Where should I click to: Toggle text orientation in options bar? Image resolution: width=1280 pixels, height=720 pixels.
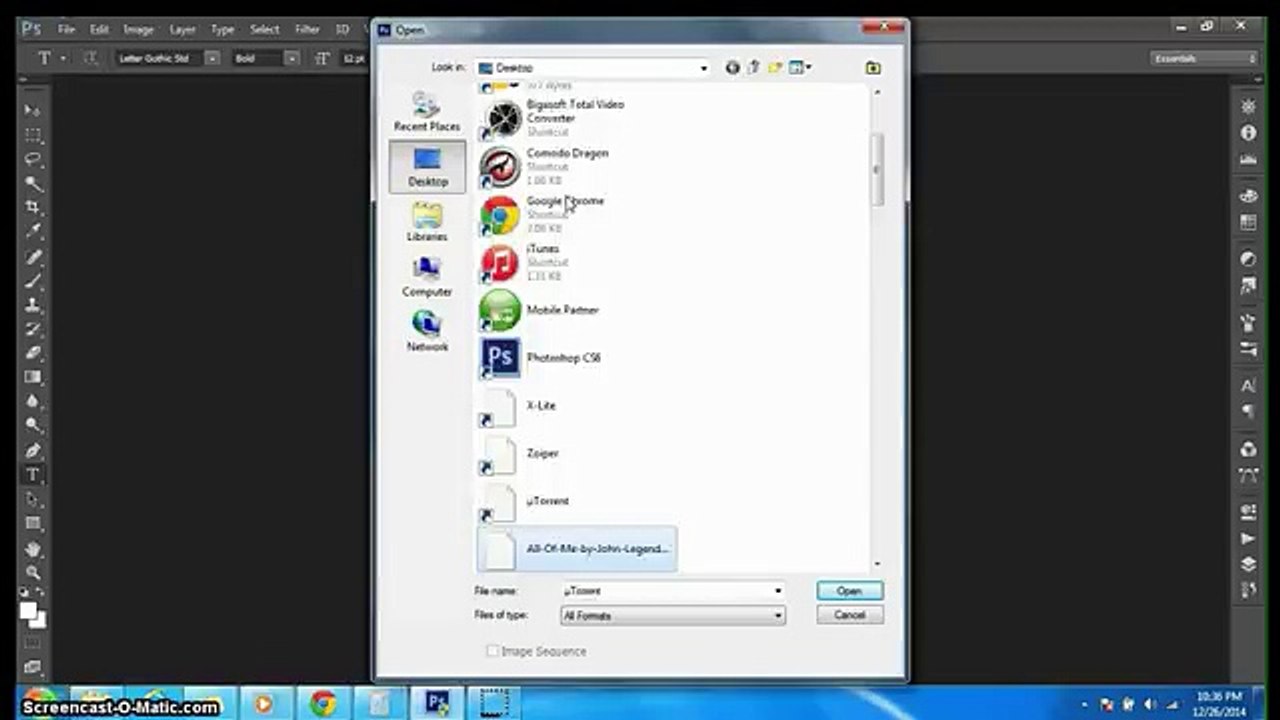[91, 58]
